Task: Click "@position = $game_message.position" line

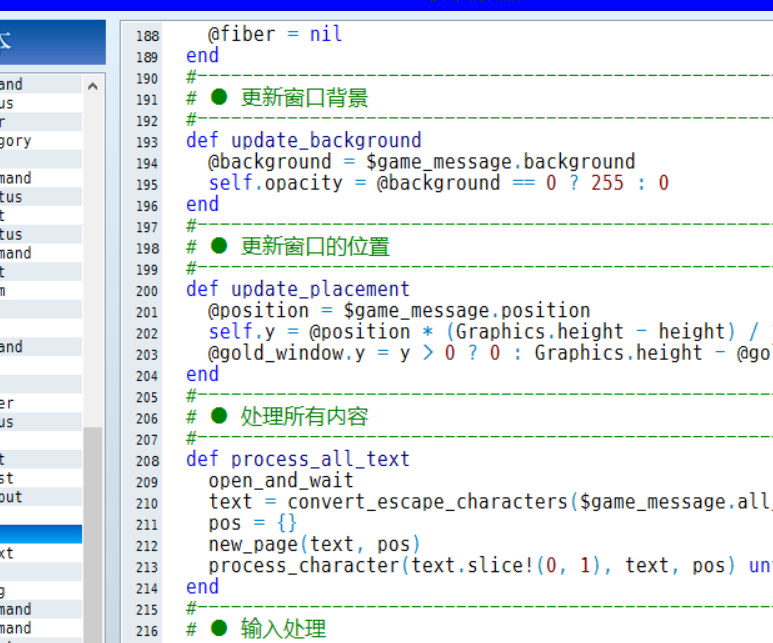Action: (x=399, y=310)
